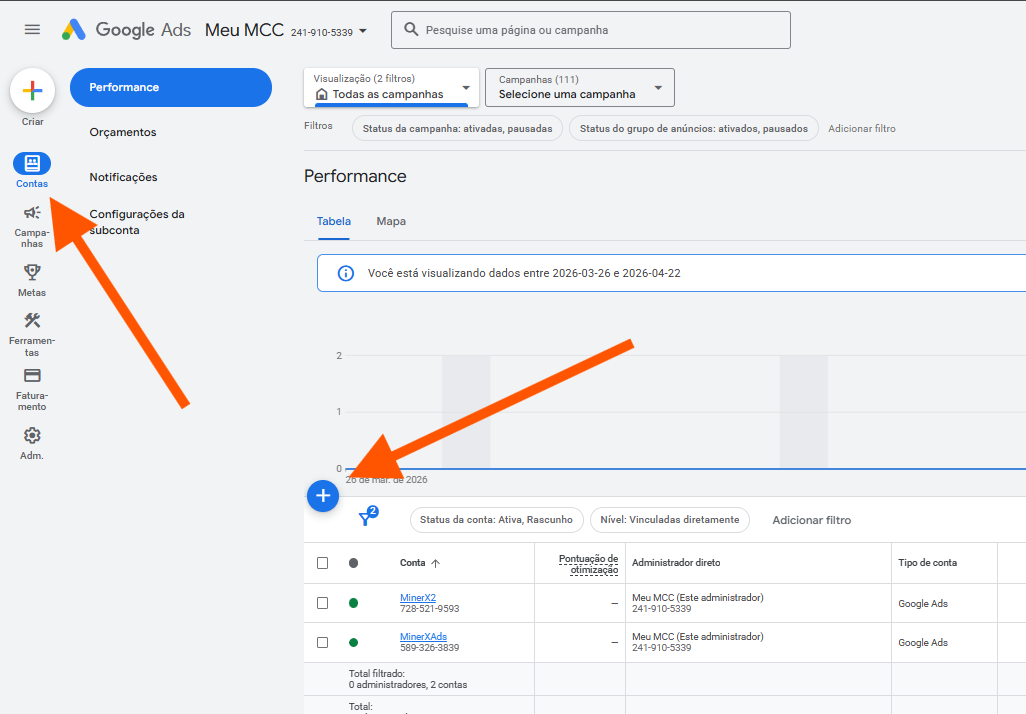Click Adicionar filtro beside campaign filters
The image size is (1026, 714).
coord(862,129)
